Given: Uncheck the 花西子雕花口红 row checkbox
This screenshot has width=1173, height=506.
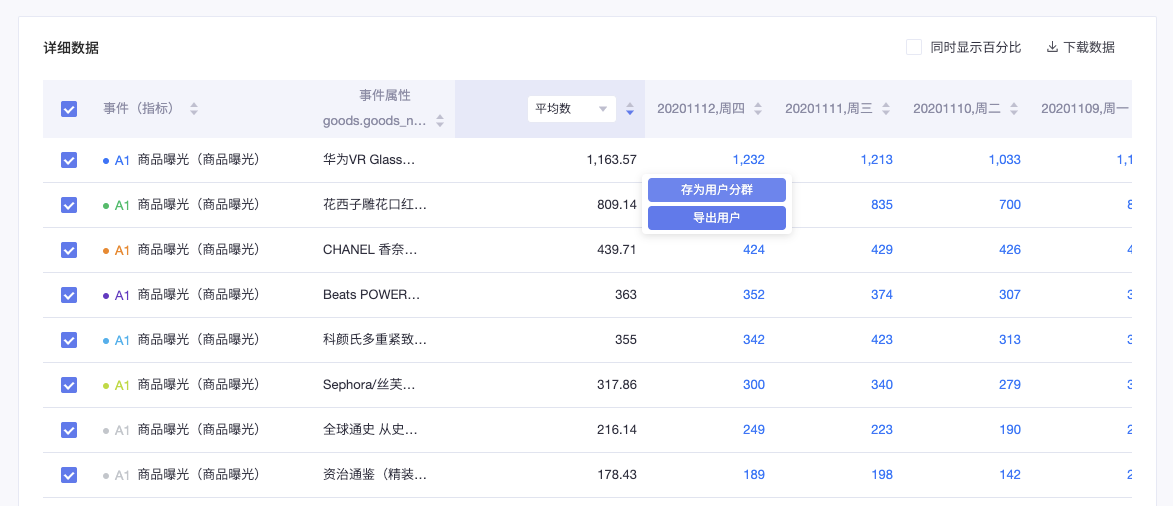Looking at the screenshot, I should coord(69,205).
